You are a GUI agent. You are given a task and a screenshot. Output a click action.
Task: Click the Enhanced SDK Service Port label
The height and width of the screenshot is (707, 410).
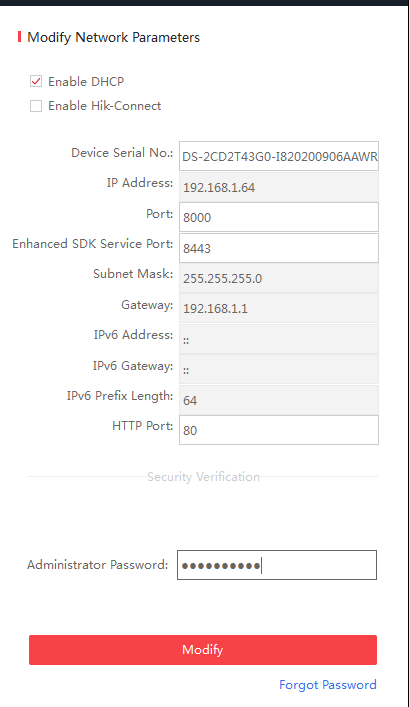(x=93, y=244)
